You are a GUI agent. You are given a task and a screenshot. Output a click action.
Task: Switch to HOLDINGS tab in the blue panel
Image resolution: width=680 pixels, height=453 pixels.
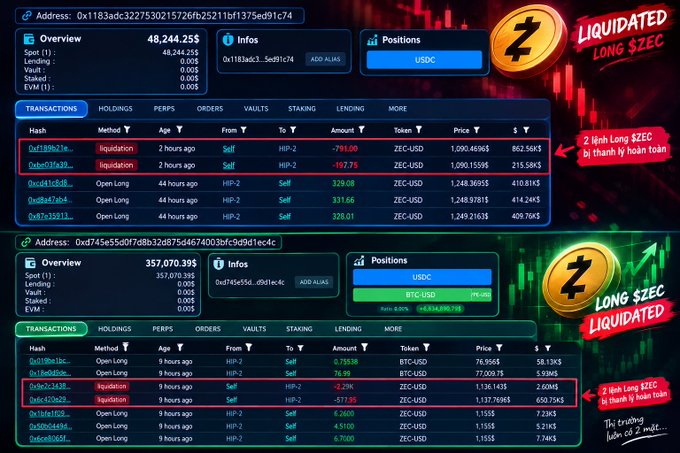(x=115, y=109)
